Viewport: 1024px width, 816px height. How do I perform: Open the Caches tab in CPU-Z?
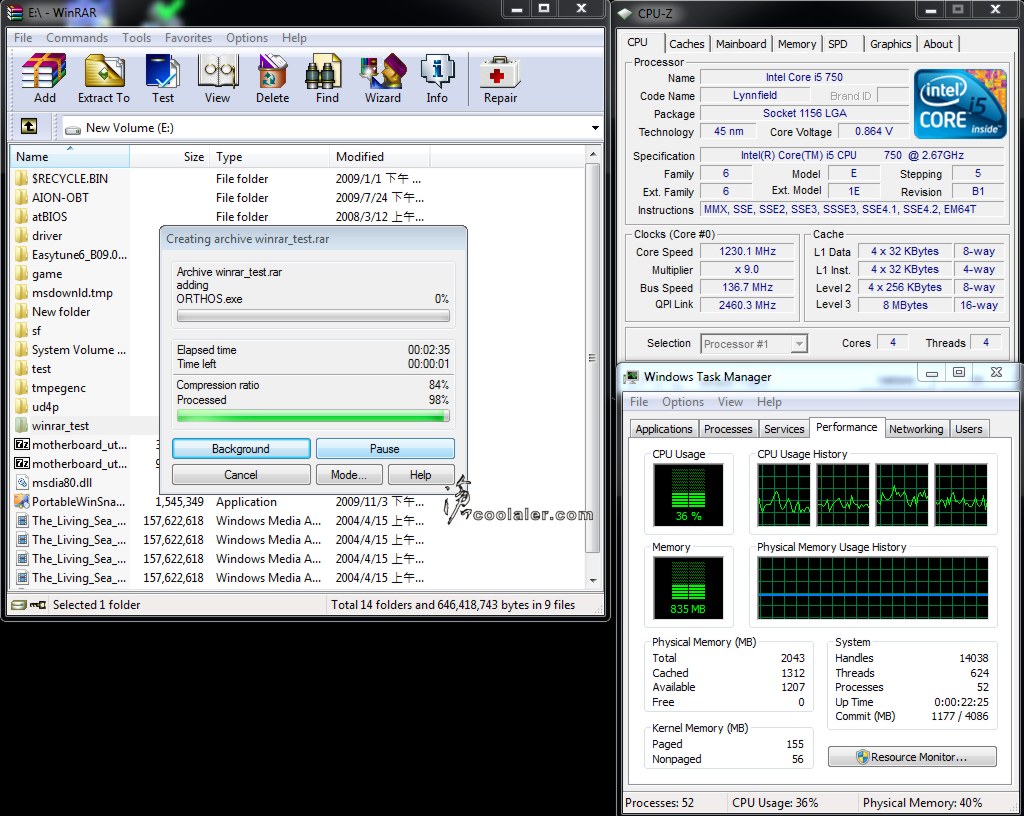coord(686,44)
